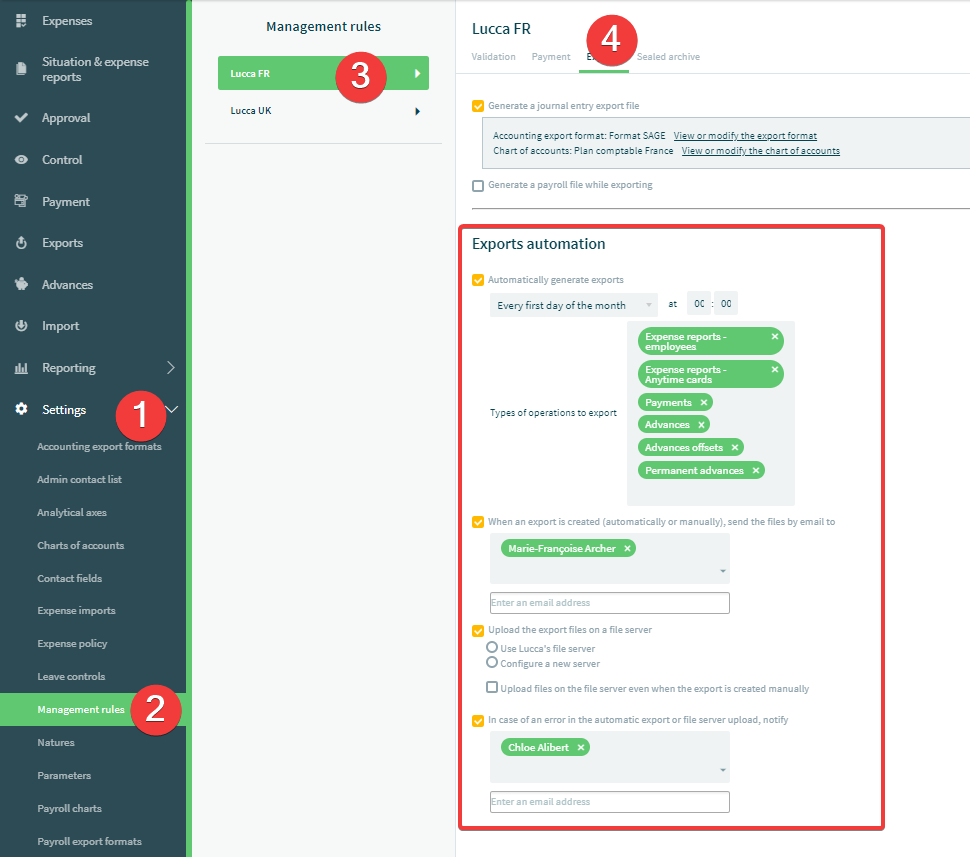The width and height of the screenshot is (970, 857).
Task: Switch to the Payment tab
Action: (551, 57)
